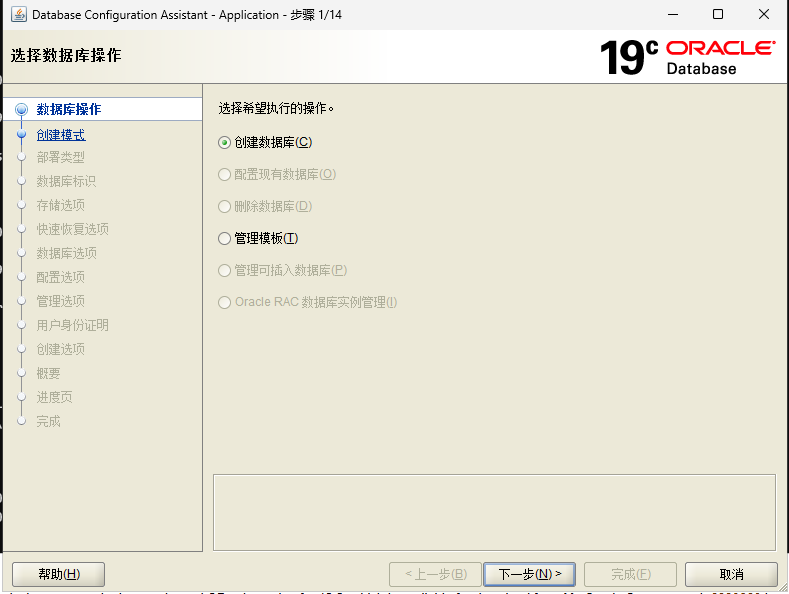
Task: Click the 配置选项 step in sidebar
Action: pyautogui.click(x=60, y=277)
